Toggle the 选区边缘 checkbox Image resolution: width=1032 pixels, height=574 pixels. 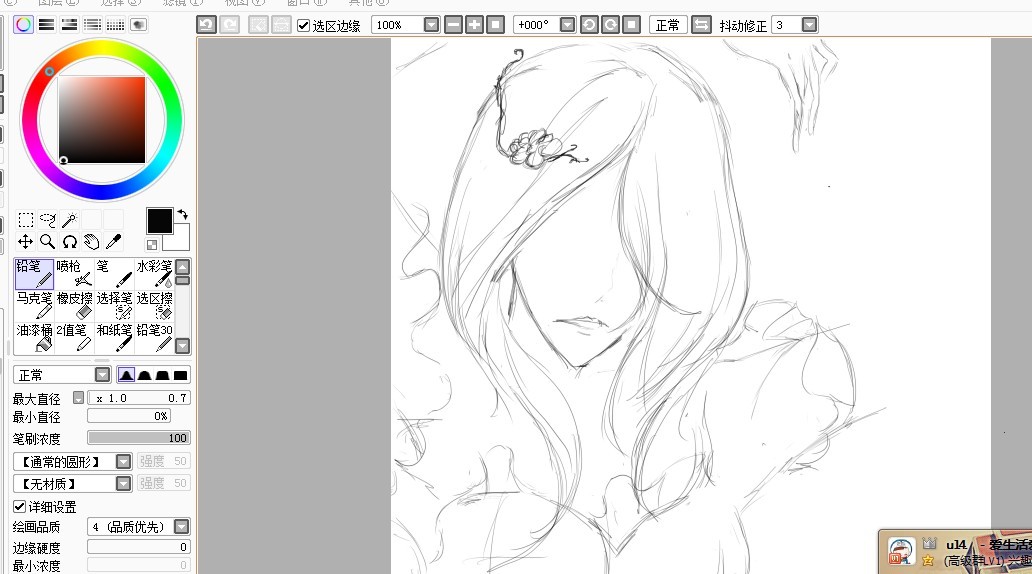click(303, 26)
